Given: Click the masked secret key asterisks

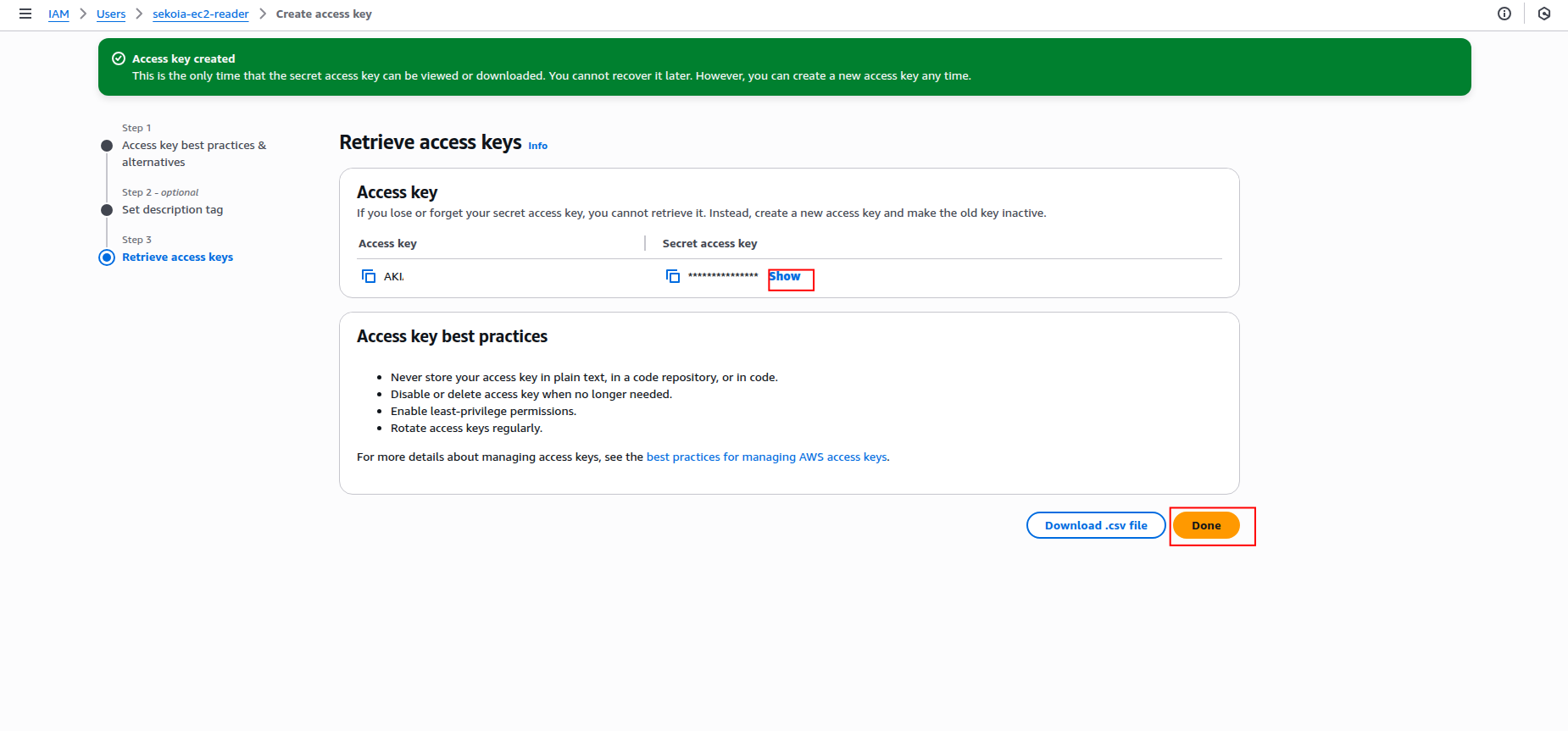Looking at the screenshot, I should click(x=723, y=276).
